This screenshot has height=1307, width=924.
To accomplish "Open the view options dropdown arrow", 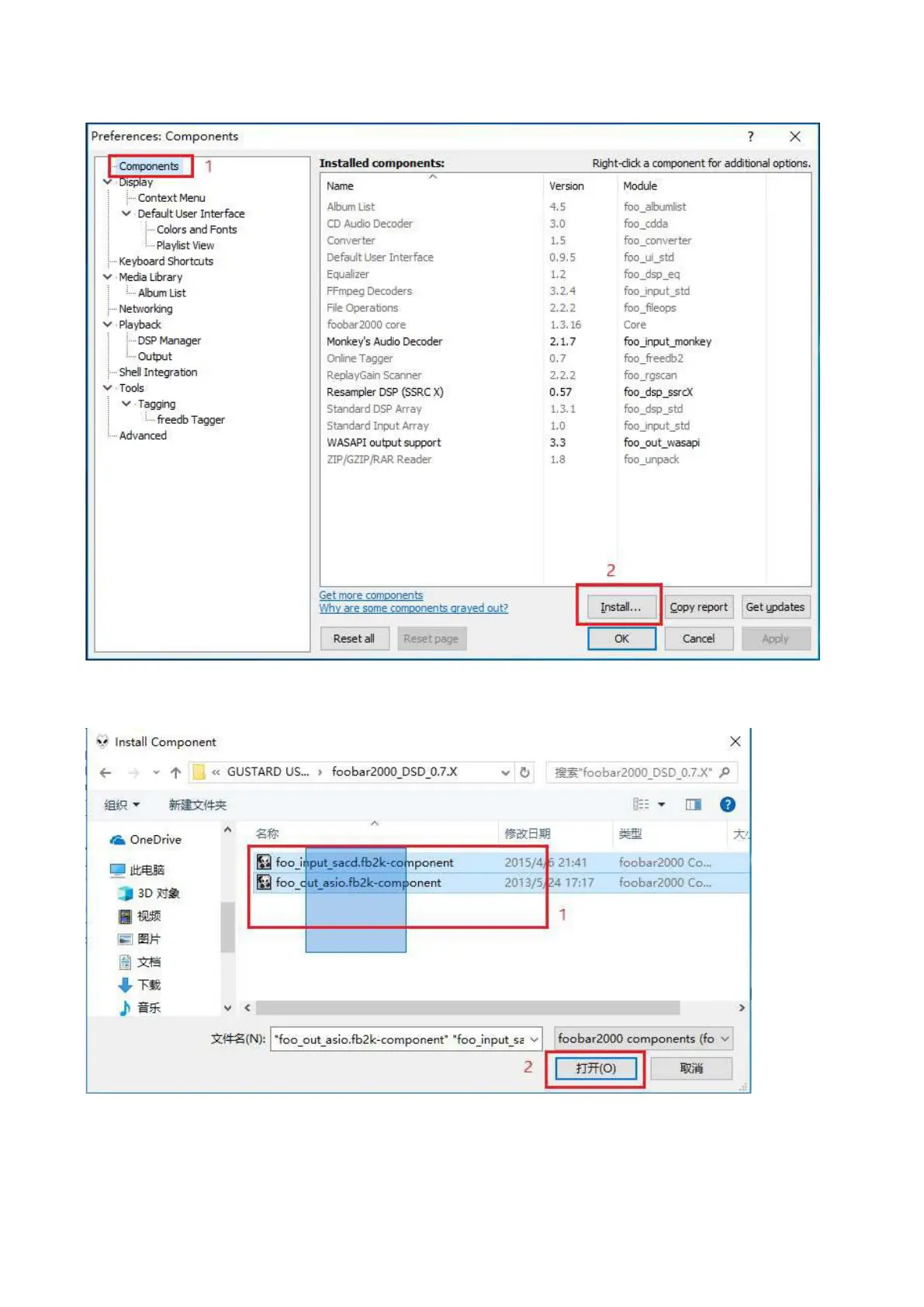I will 662,805.
